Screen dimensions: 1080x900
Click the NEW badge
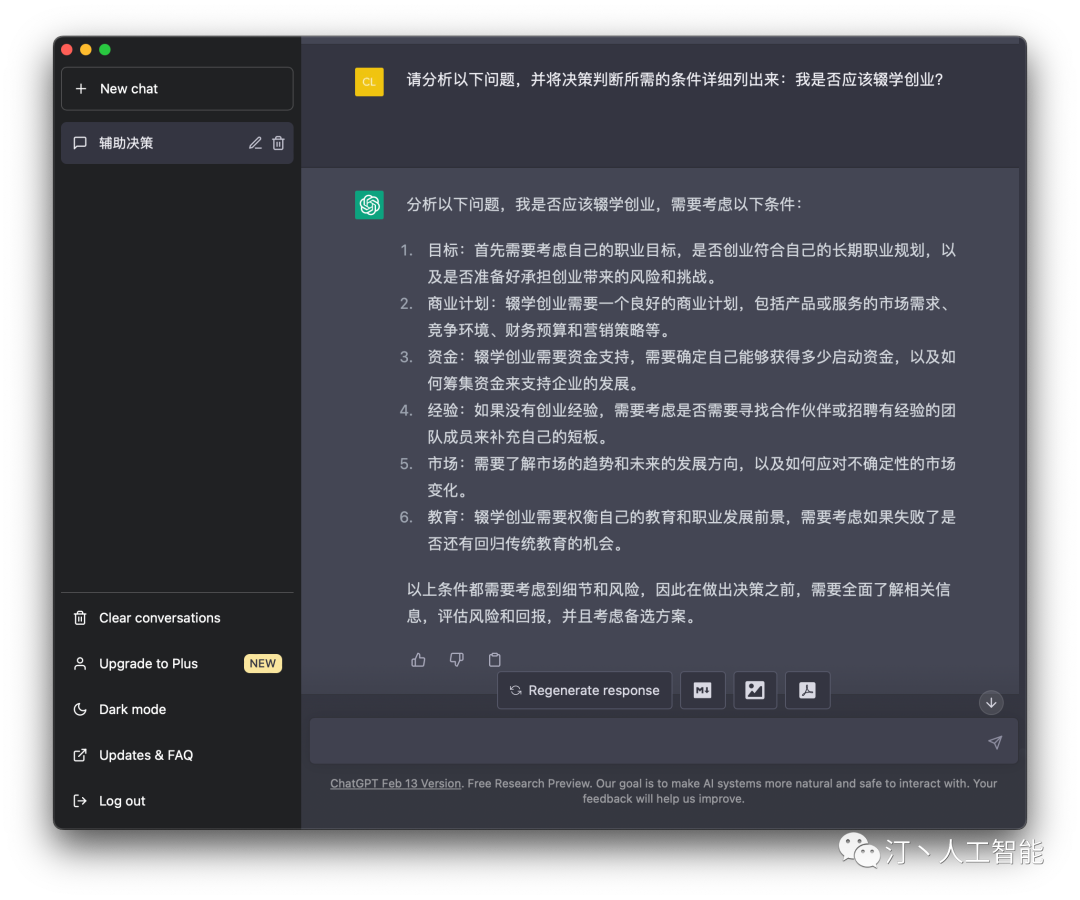(x=262, y=664)
